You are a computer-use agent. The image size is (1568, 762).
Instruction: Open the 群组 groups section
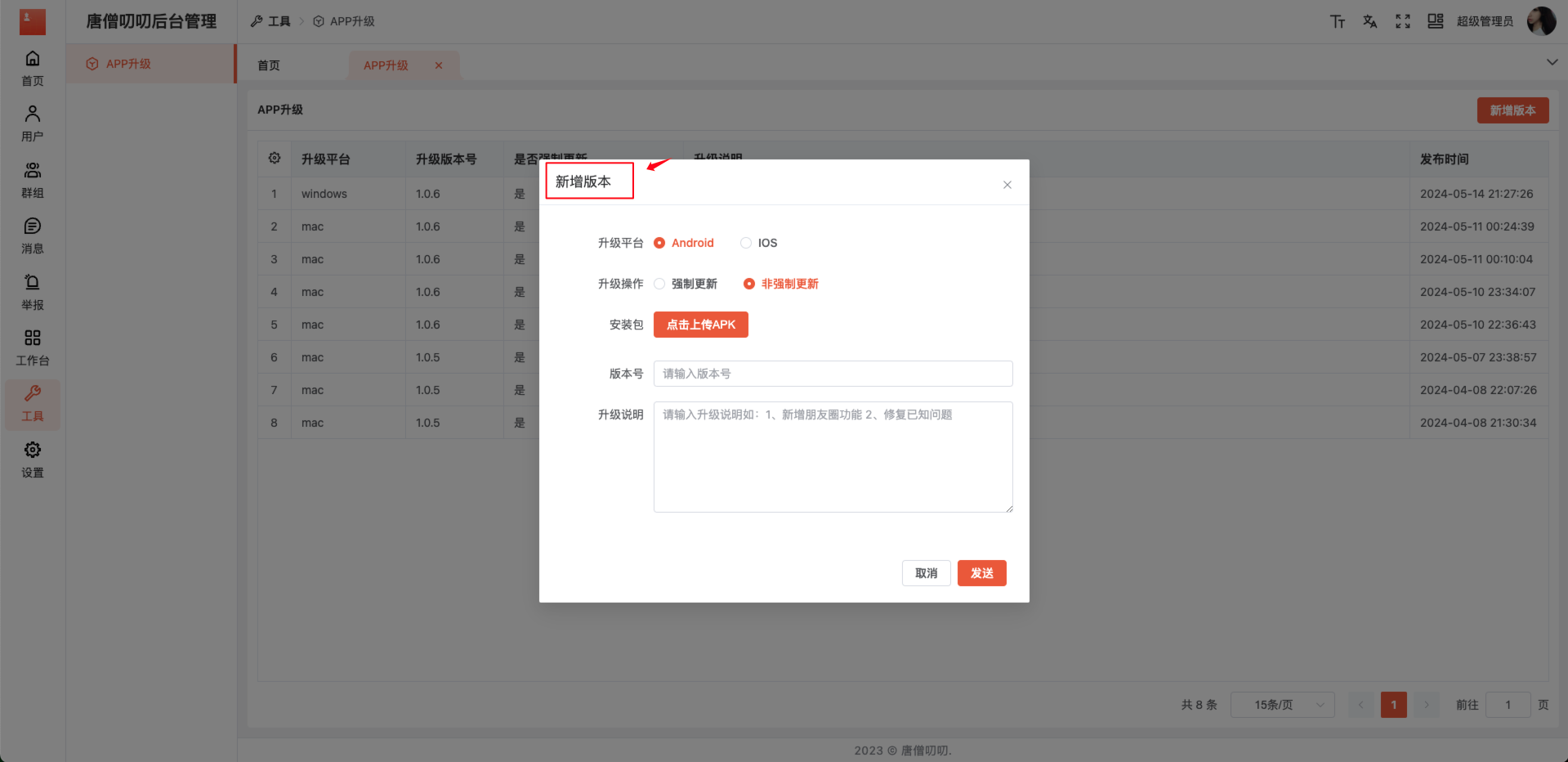point(32,180)
